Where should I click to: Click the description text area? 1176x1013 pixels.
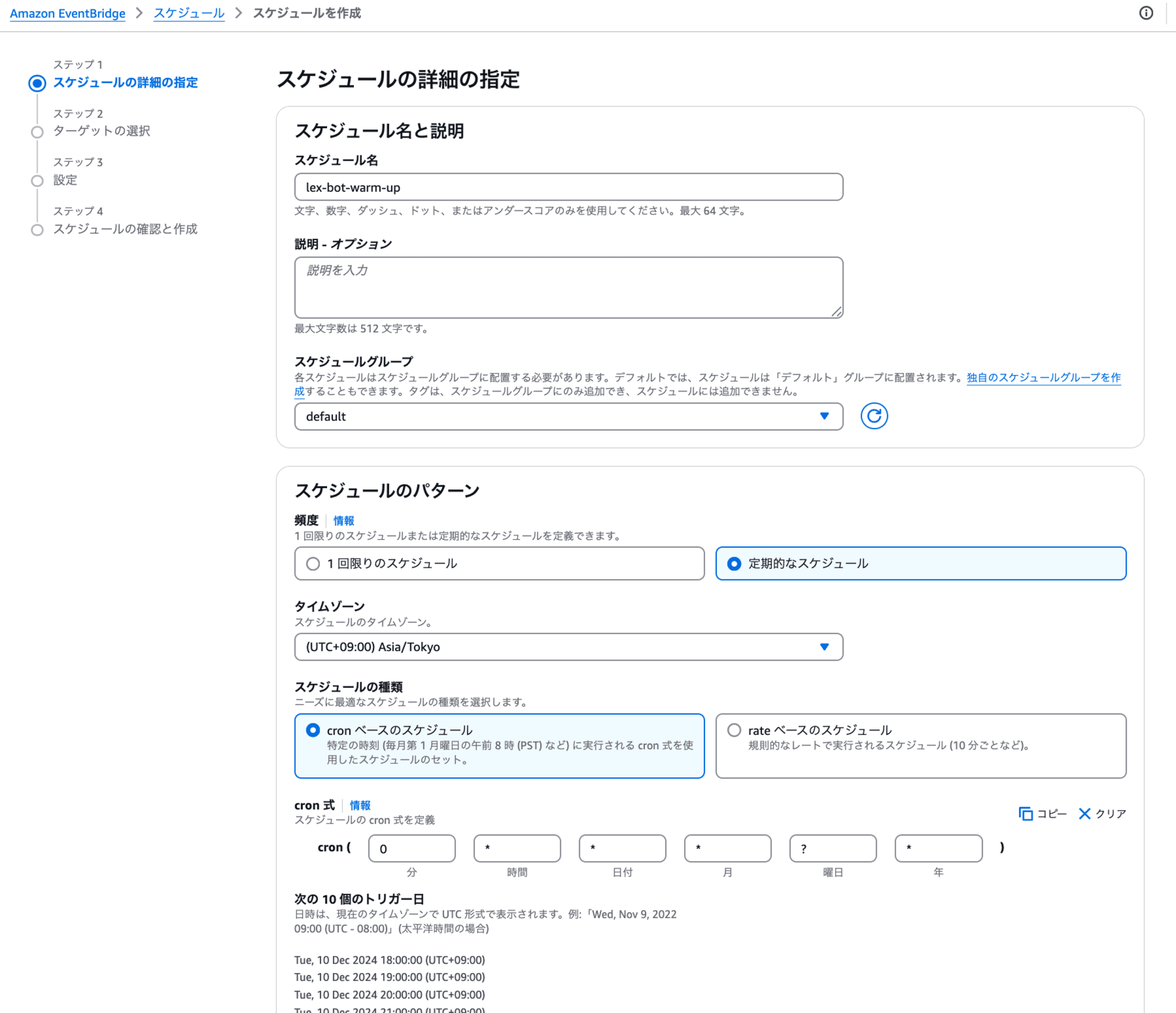(569, 287)
